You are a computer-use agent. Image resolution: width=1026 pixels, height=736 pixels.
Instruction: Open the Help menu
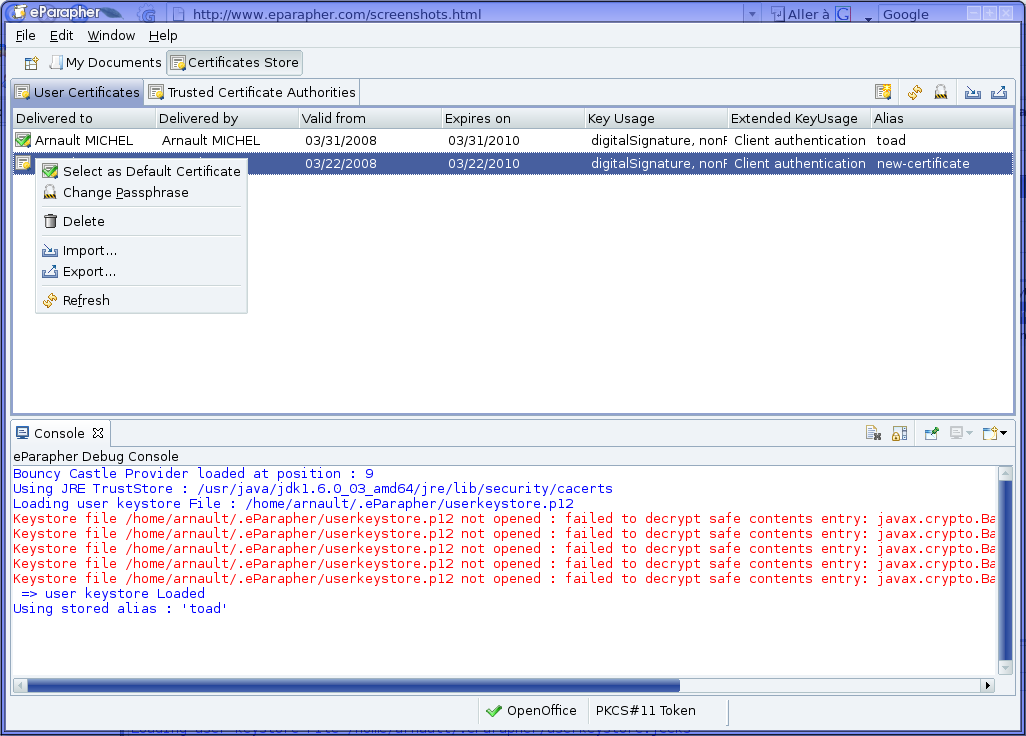(163, 35)
